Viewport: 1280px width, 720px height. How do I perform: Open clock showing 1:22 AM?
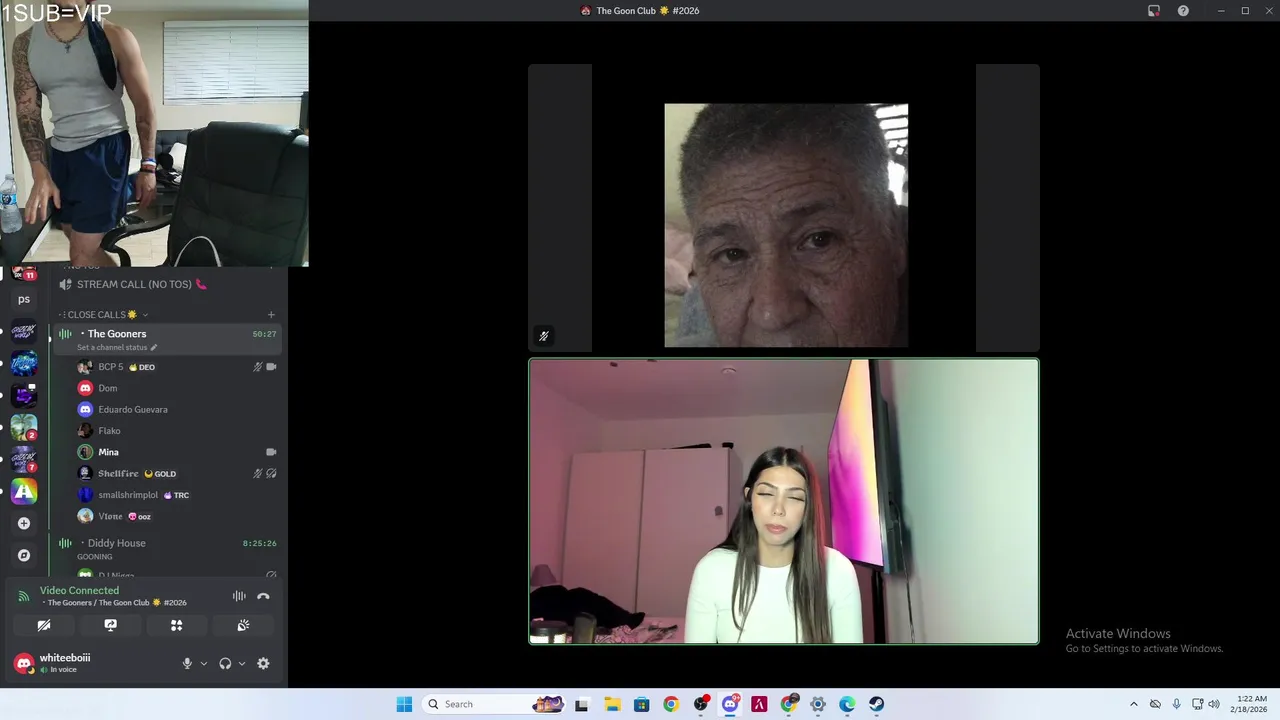coord(1251,704)
